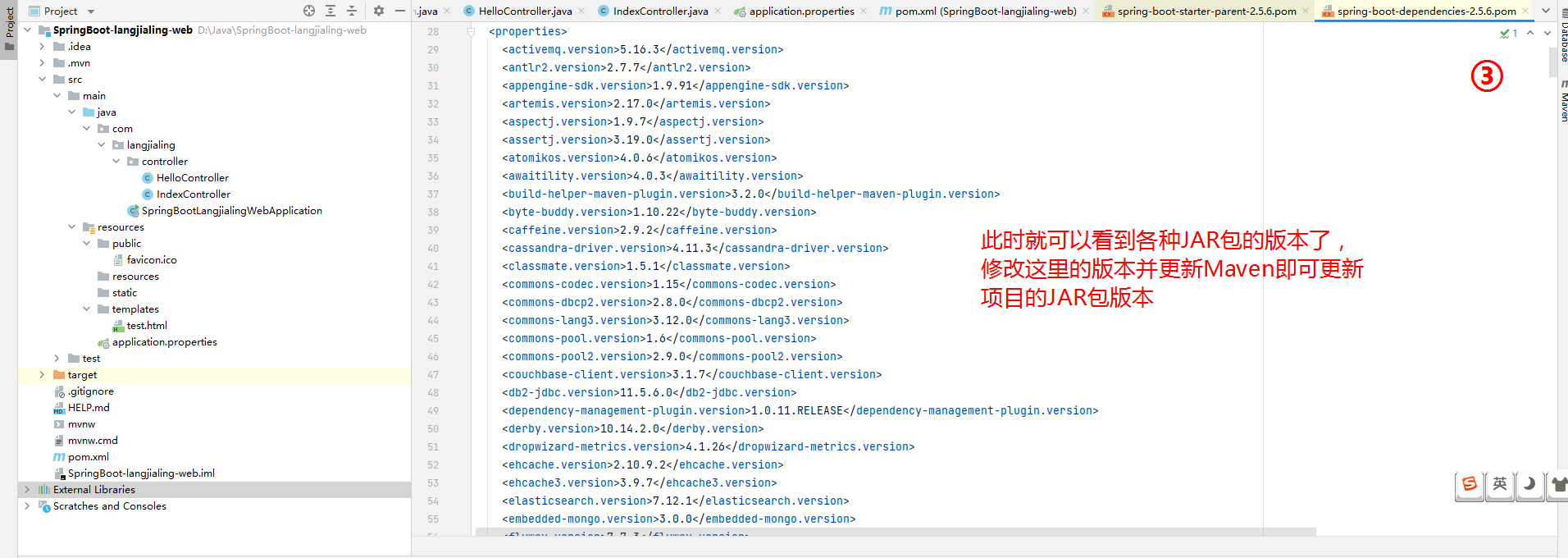Switch to spring-boot-starter-parent-2.5.6.pom tab
The width and height of the screenshot is (1568, 558).
pyautogui.click(x=1206, y=11)
